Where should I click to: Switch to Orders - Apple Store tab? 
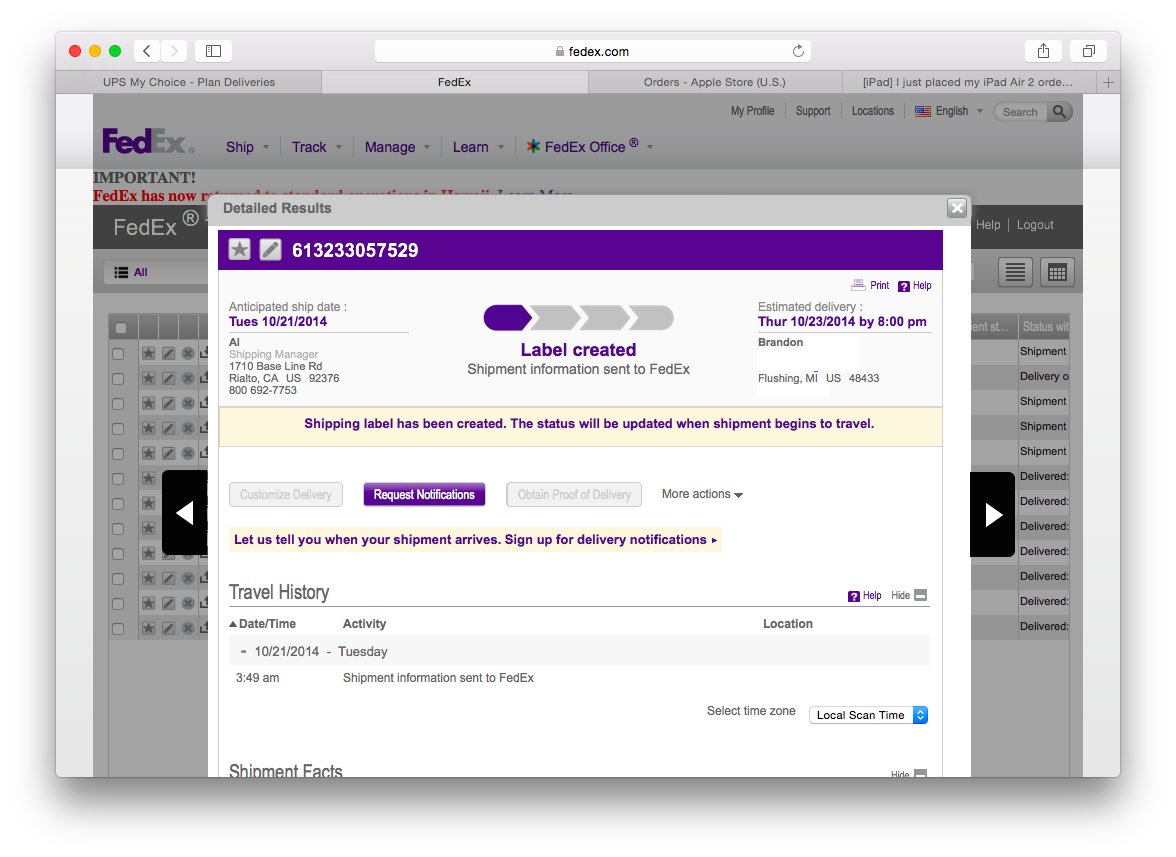[x=715, y=82]
